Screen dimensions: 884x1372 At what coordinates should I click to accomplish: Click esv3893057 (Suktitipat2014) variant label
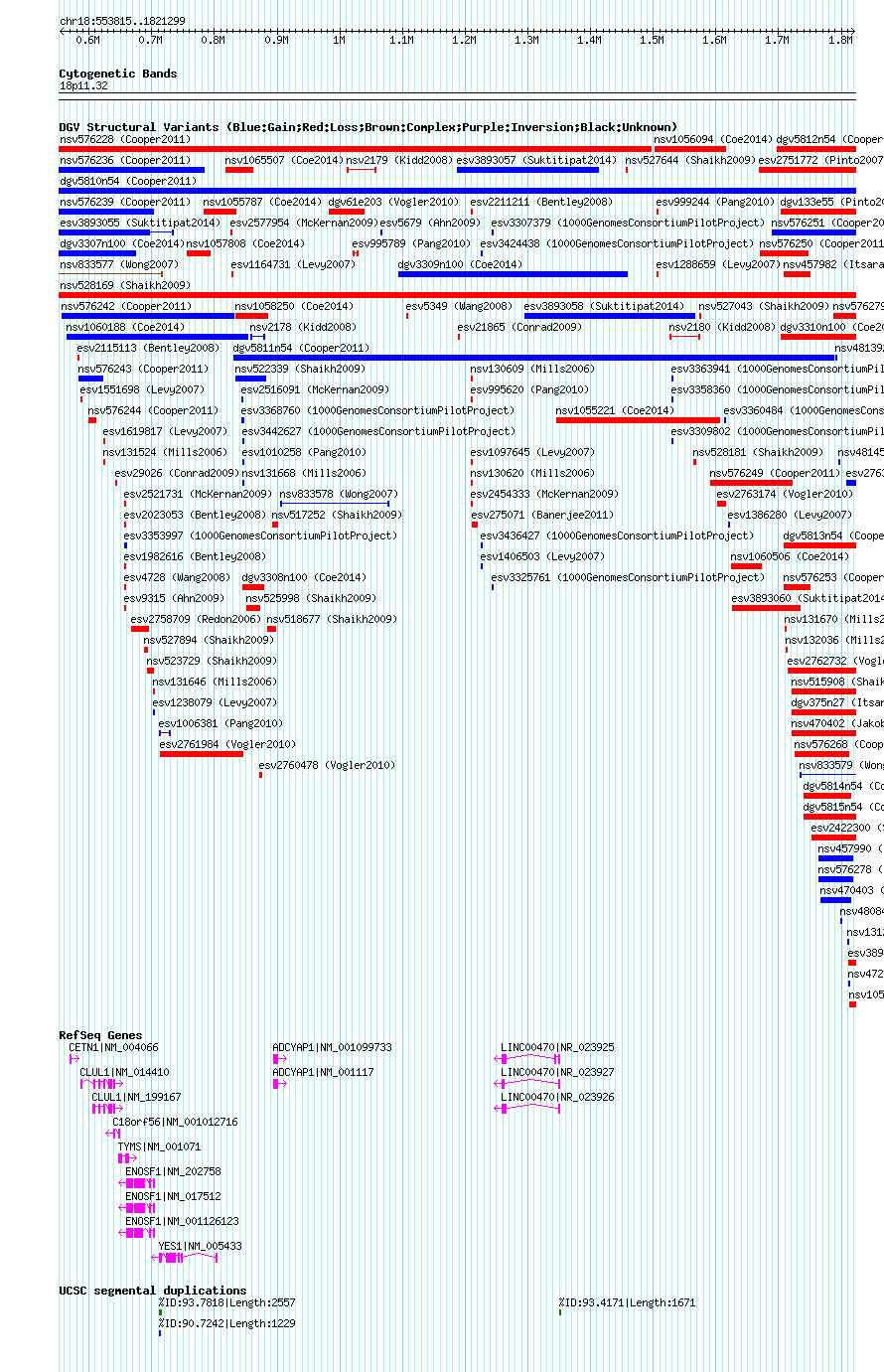click(536, 160)
